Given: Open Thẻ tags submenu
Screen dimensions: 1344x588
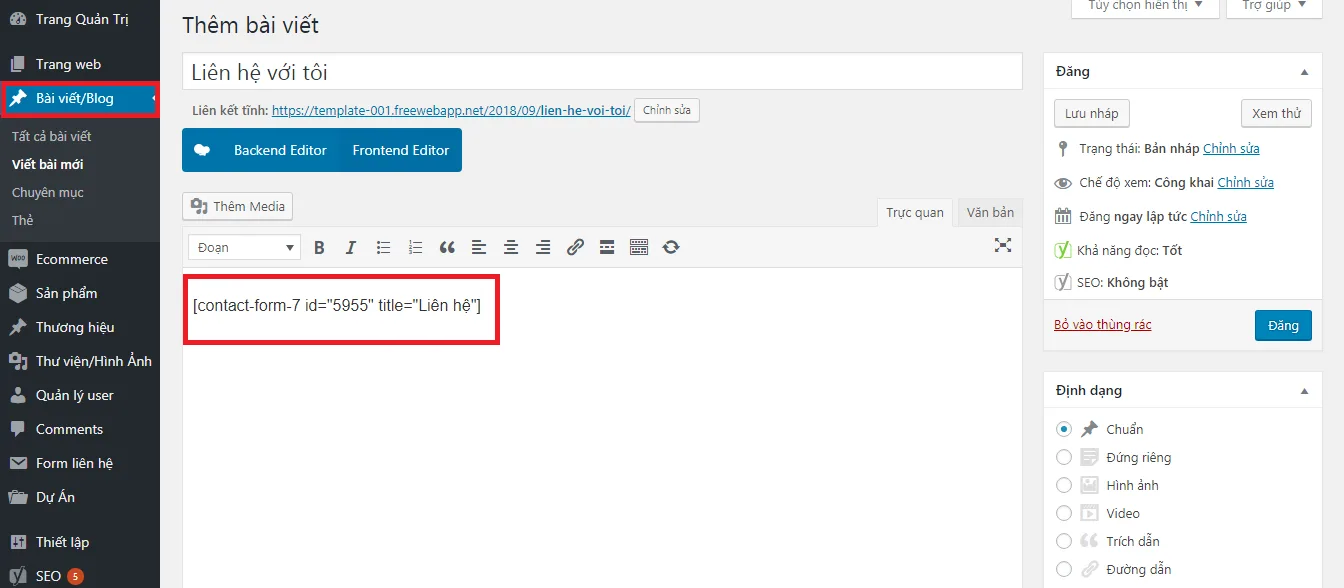Looking at the screenshot, I should (x=23, y=220).
